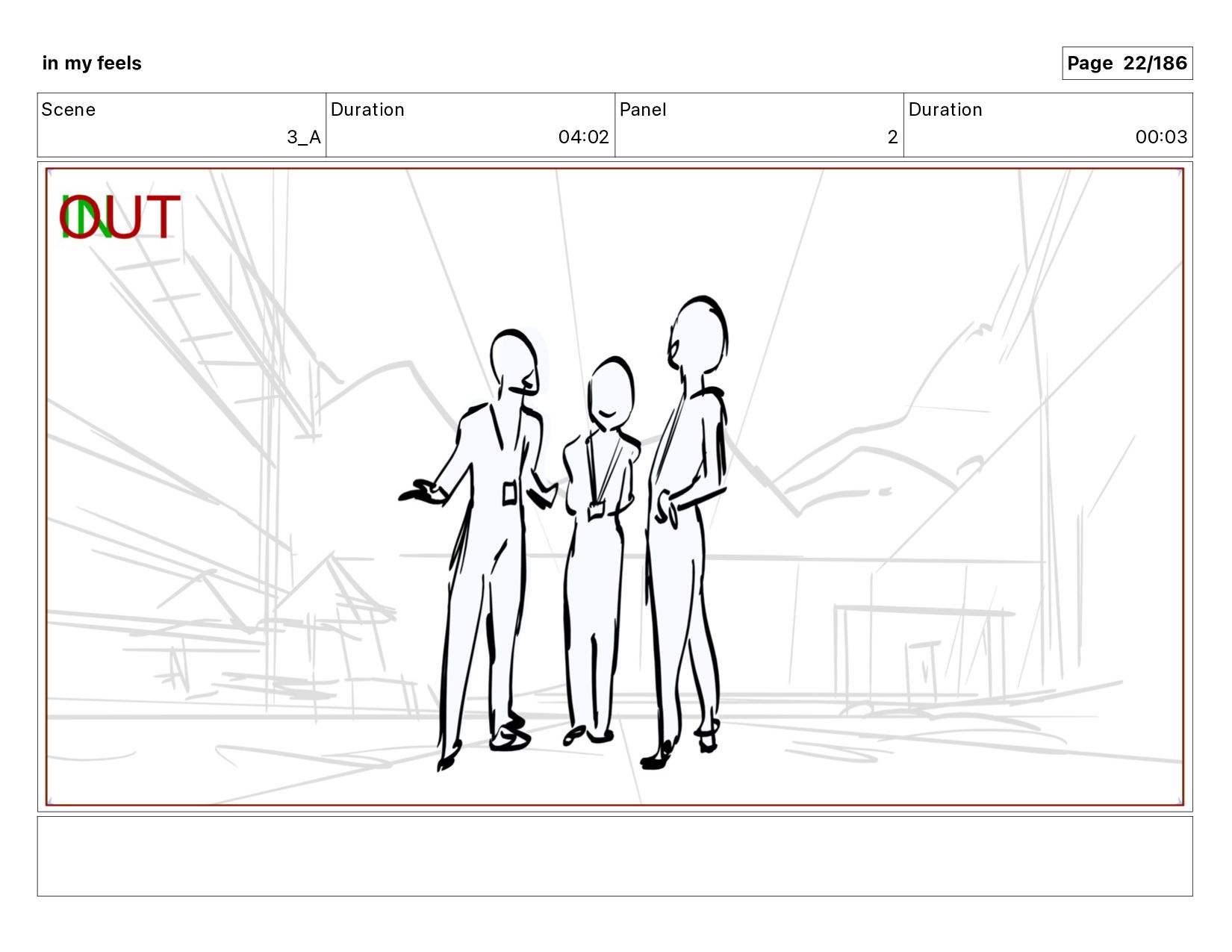This screenshot has height=952, width=1232.
Task: Click the panel duration value 00:03
Action: [x=1161, y=137]
